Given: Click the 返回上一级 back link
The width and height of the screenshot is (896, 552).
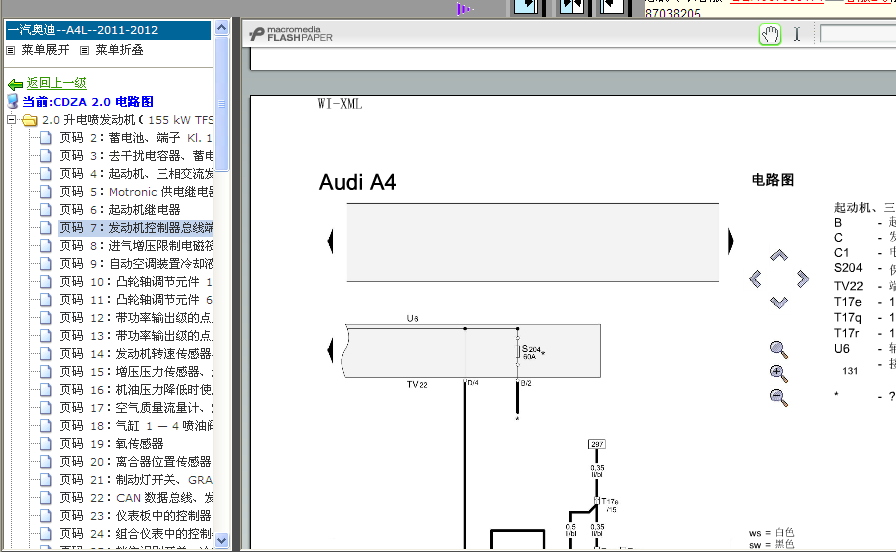Looking at the screenshot, I should [57, 83].
